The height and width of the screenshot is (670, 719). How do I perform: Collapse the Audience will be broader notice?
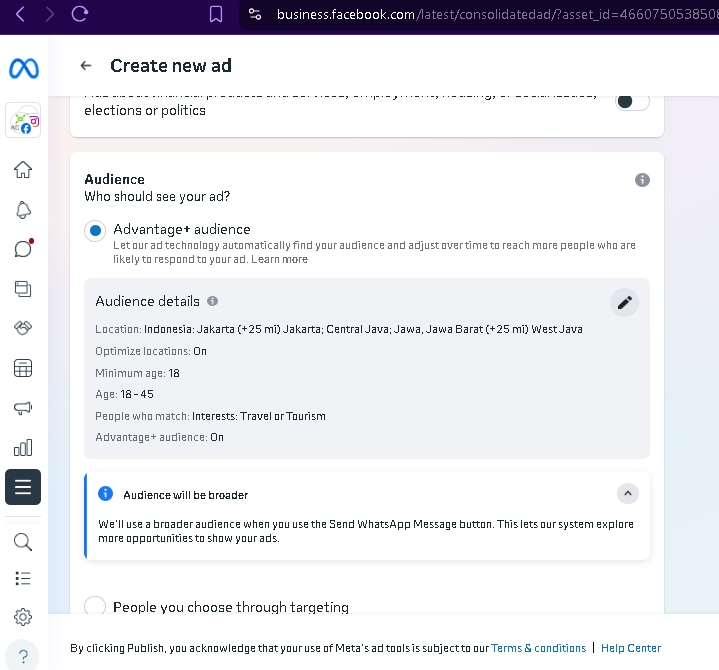628,493
